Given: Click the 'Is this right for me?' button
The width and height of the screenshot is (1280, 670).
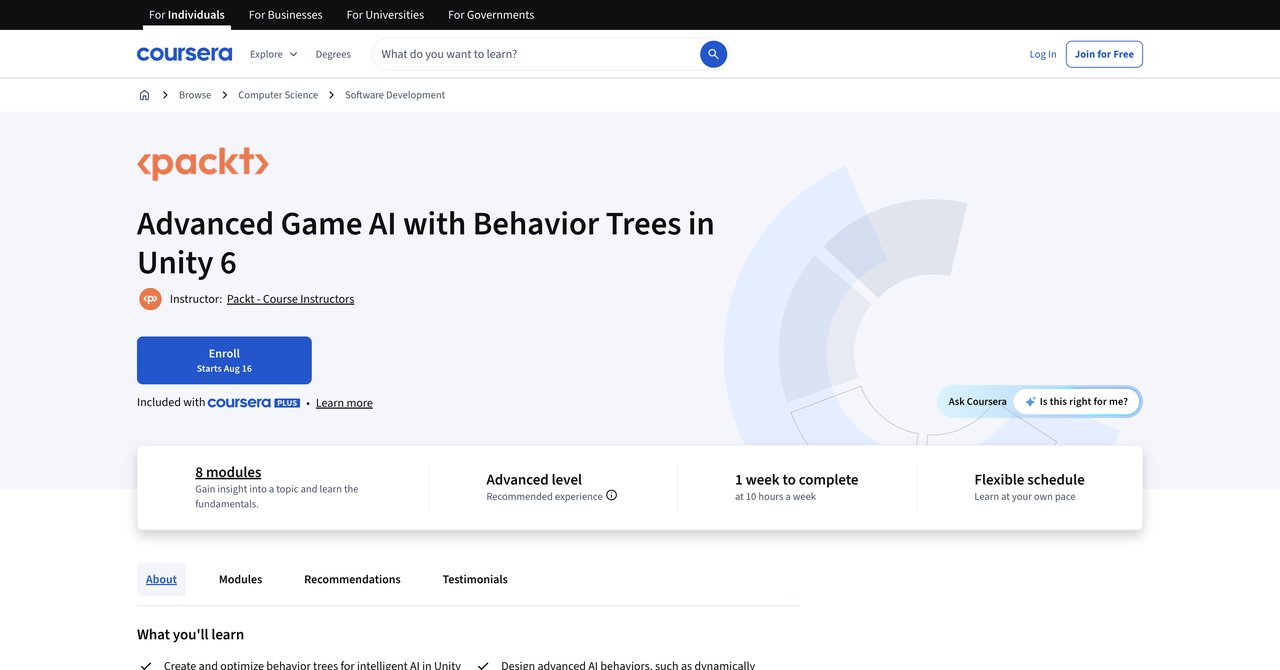Looking at the screenshot, I should point(1076,402).
